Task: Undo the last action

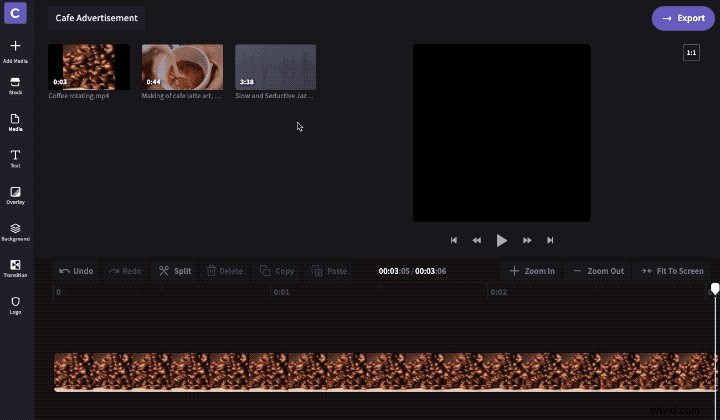Action: click(x=76, y=271)
